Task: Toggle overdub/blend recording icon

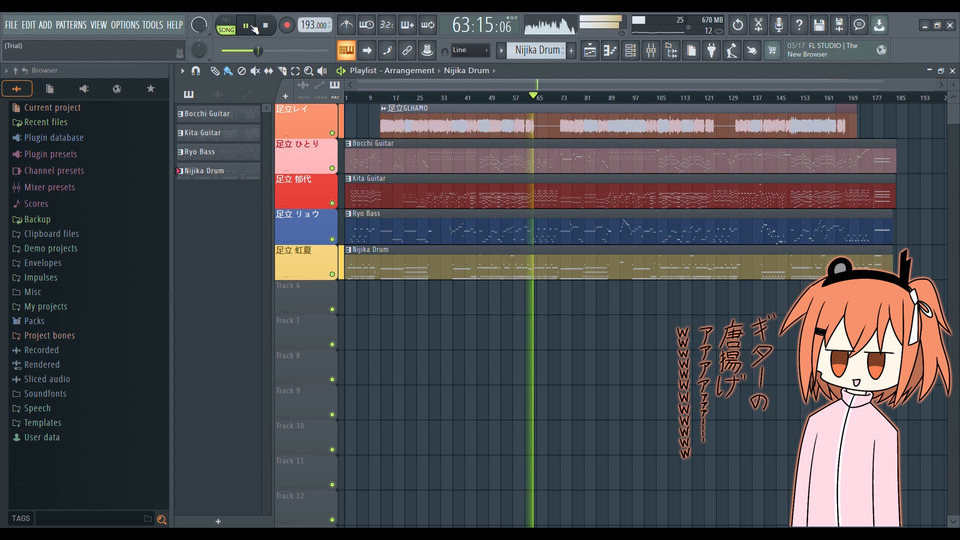Action: click(x=407, y=25)
